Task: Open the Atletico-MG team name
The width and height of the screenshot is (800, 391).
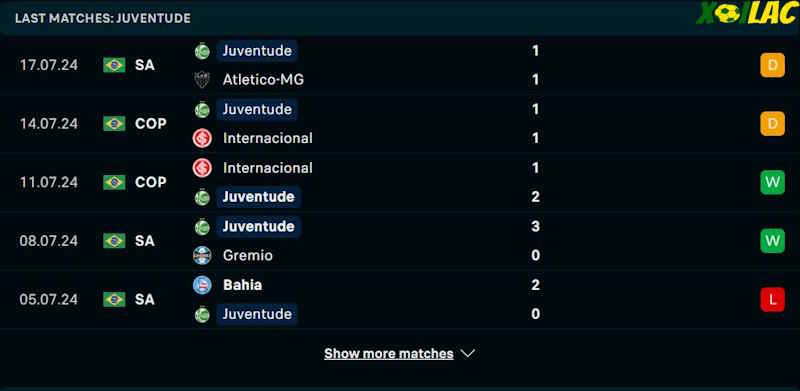Action: pyautogui.click(x=263, y=80)
